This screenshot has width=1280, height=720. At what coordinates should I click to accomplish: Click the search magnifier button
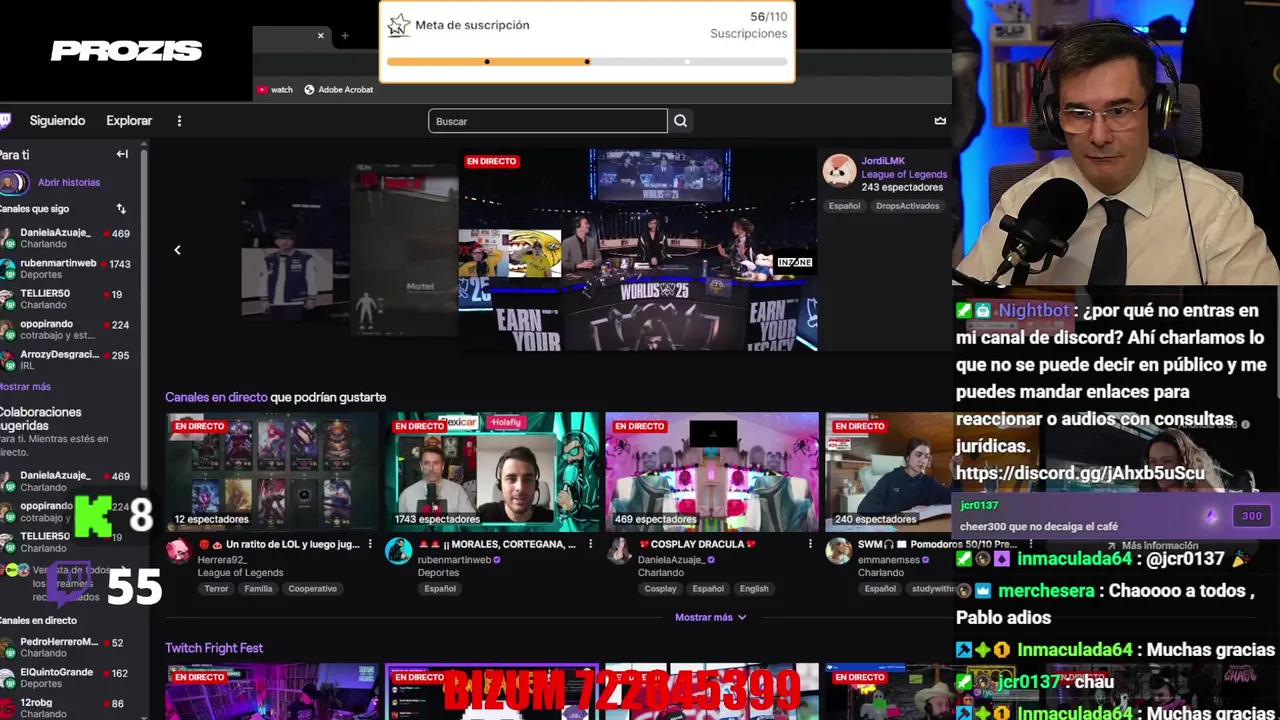[680, 121]
